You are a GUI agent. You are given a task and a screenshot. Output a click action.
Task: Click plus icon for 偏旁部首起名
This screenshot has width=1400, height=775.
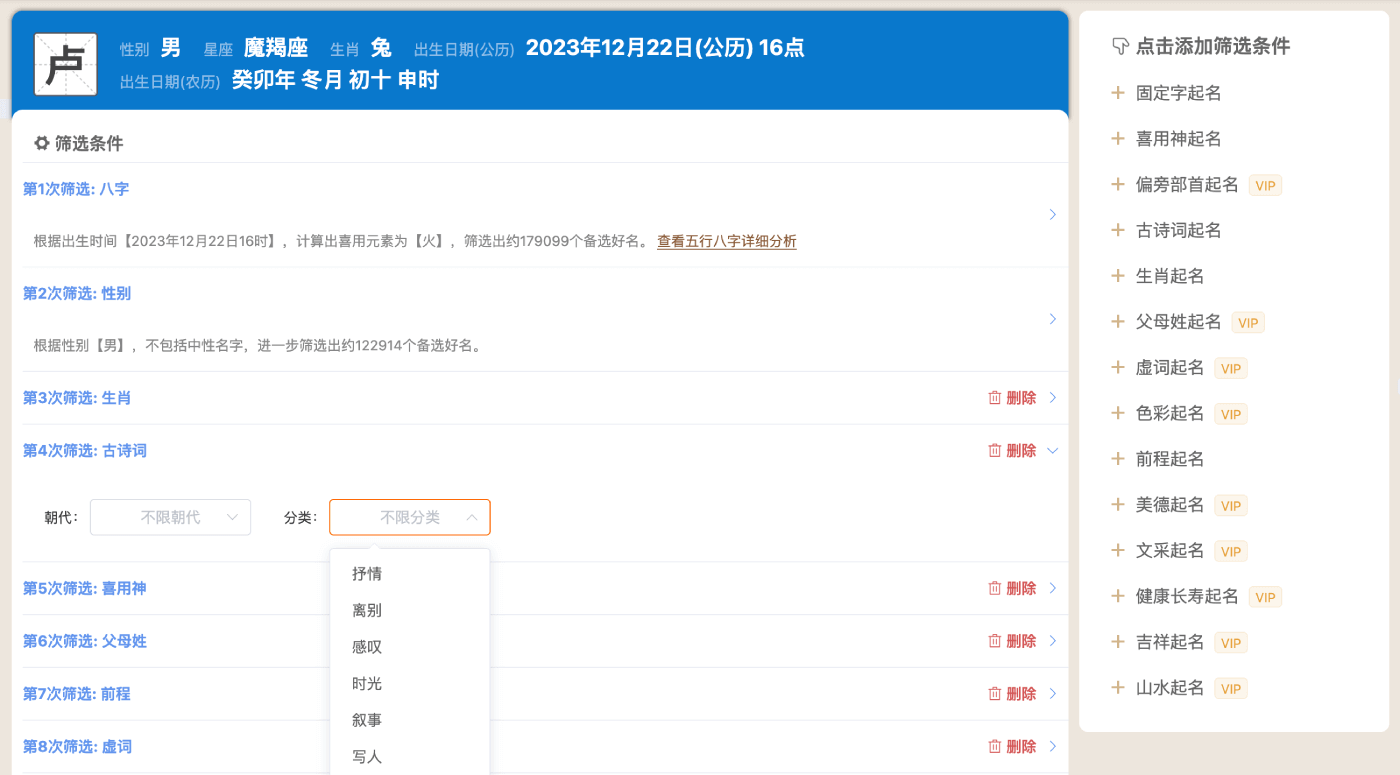pos(1118,184)
